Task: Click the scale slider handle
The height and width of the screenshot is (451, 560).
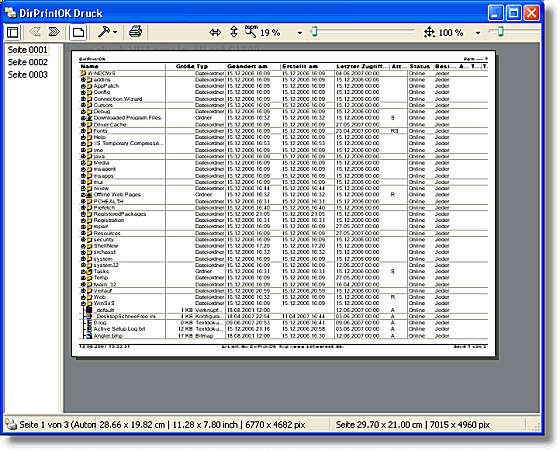Action: pos(501,31)
